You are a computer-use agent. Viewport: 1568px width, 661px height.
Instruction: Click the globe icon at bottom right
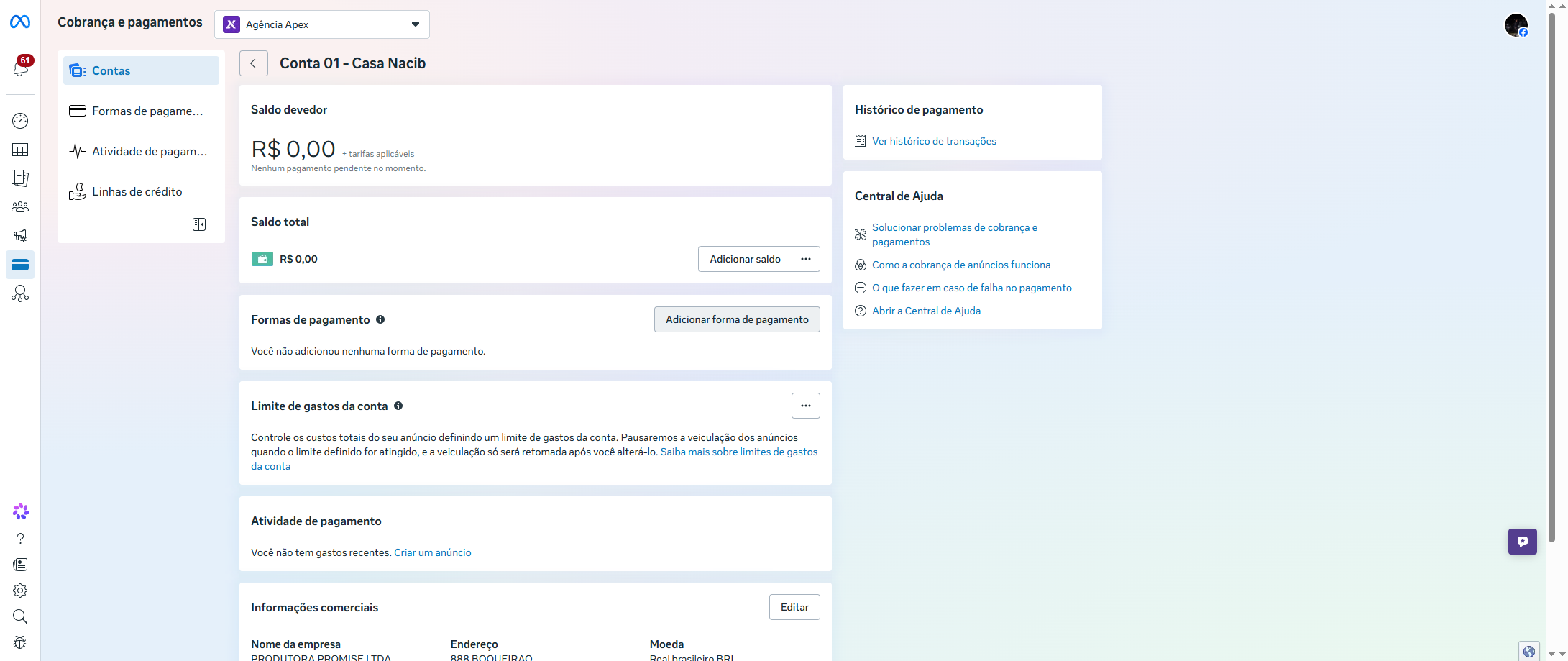pyautogui.click(x=1529, y=652)
